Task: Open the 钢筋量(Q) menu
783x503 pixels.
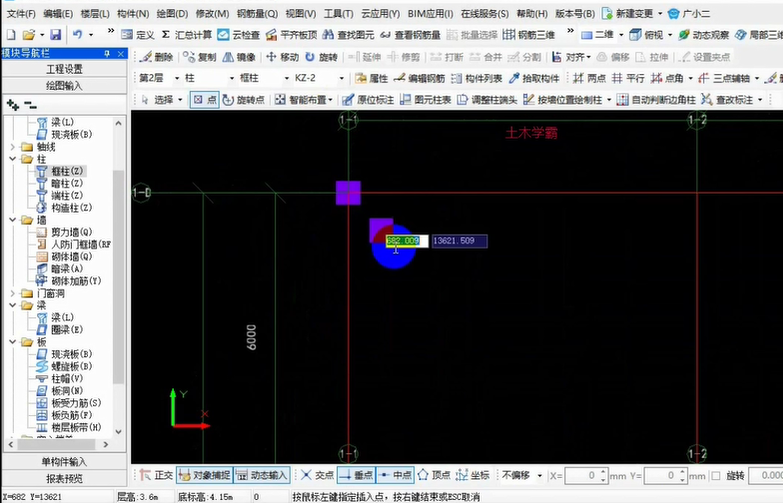Action: pos(257,14)
